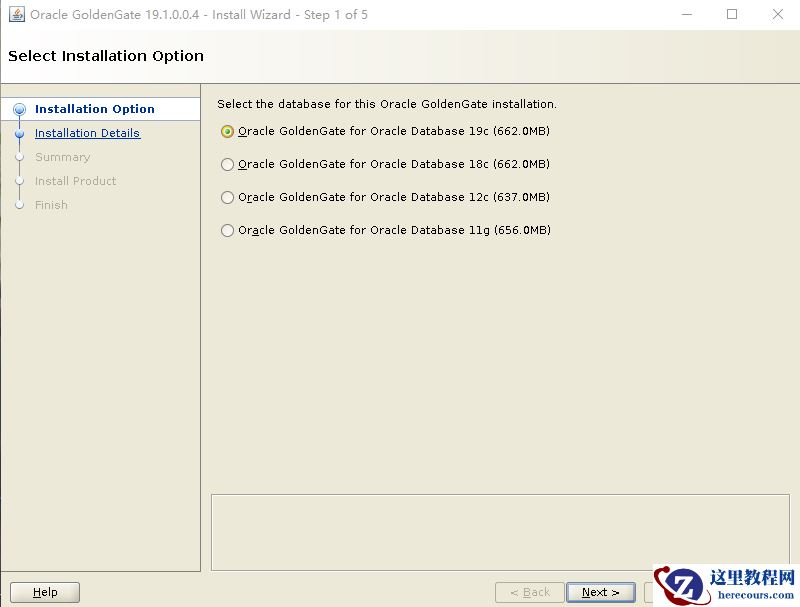Click the Next button
The width and height of the screenshot is (800, 607).
tap(601, 592)
